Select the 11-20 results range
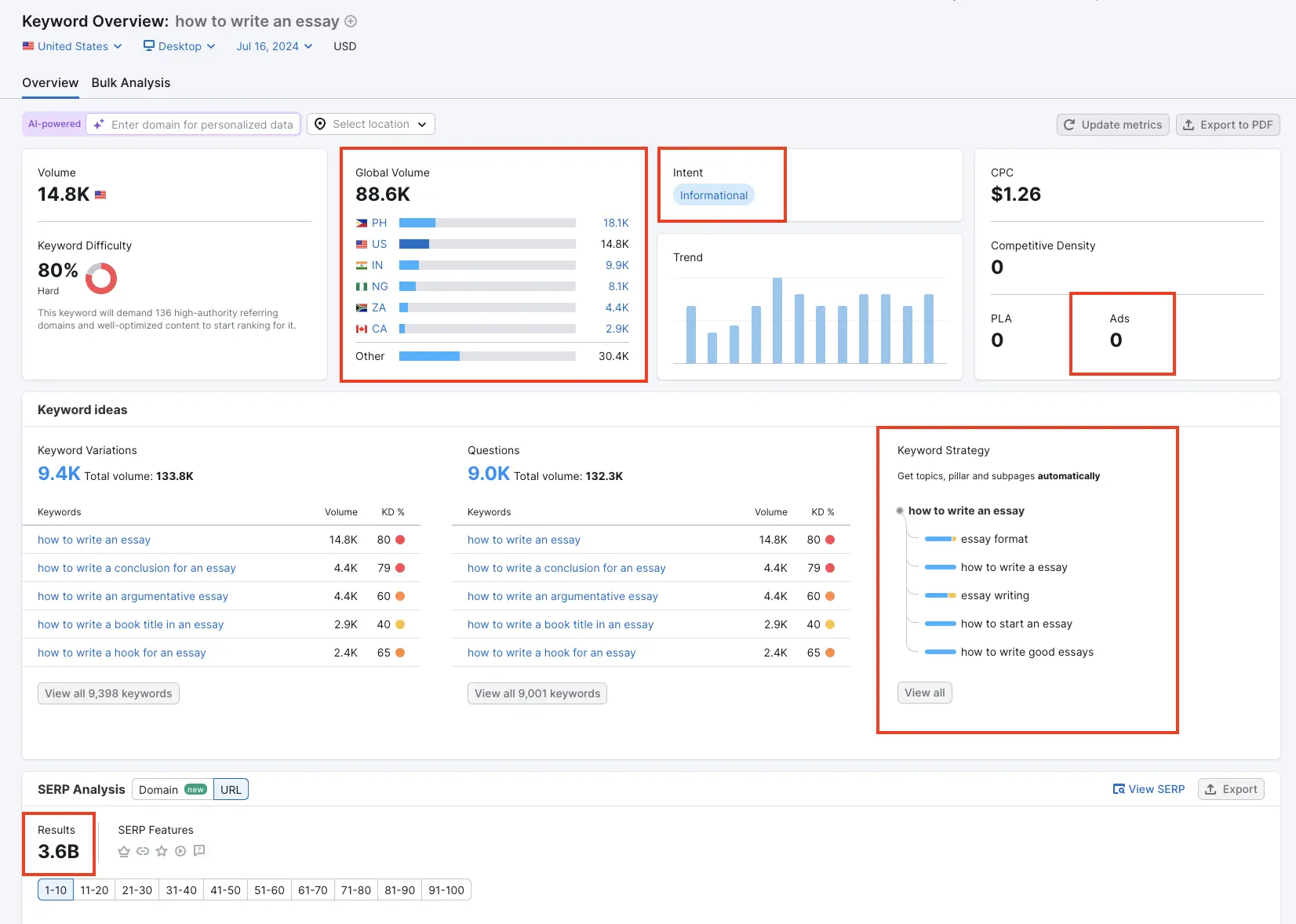Viewport: 1296px width, 924px height. (93, 889)
